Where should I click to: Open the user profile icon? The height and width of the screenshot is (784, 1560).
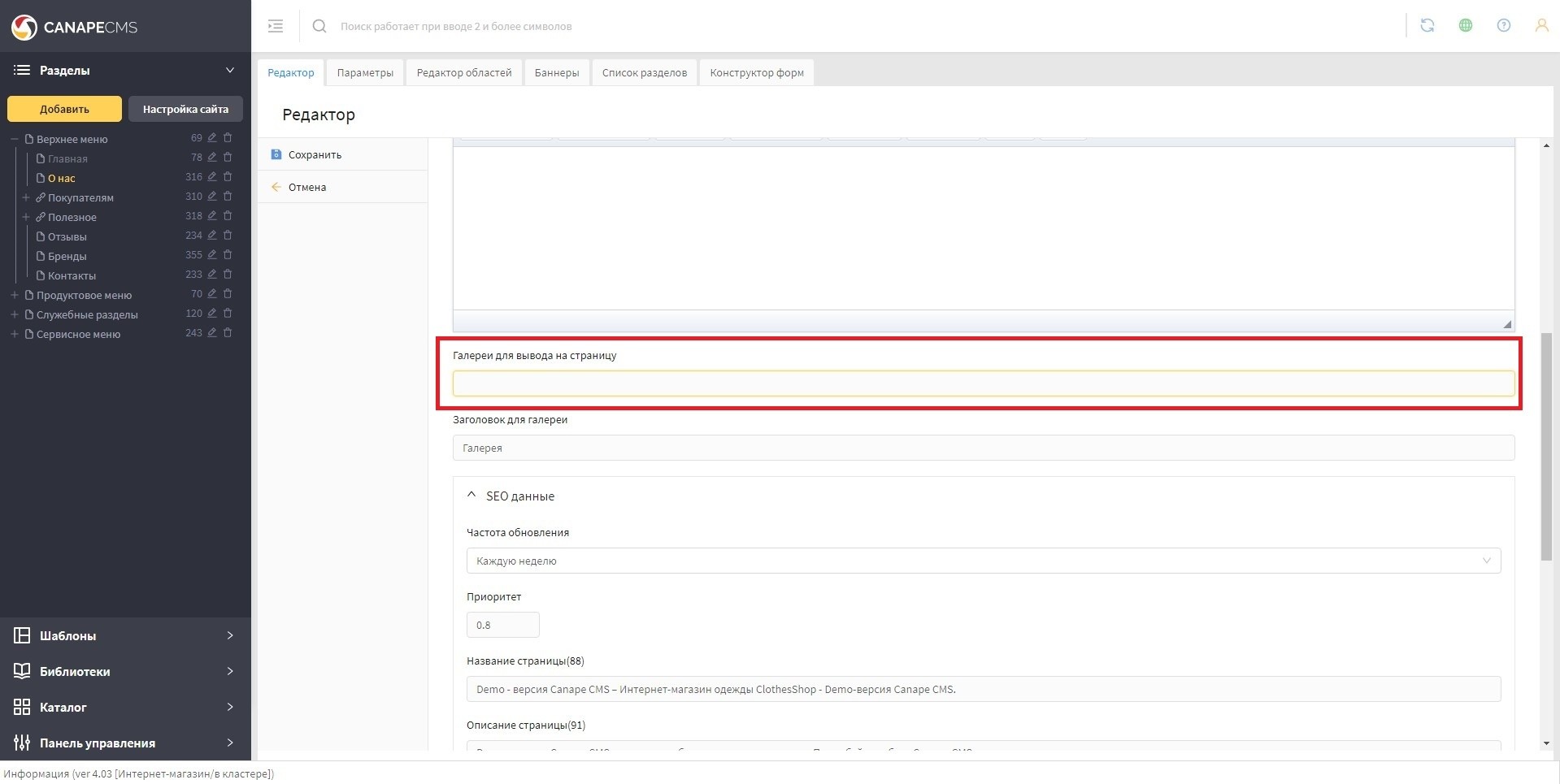1540,26
